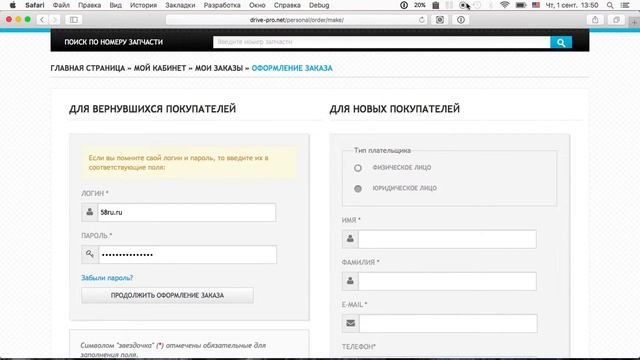Open the Правка menu
This screenshot has width=640, height=360.
click(x=89, y=5)
